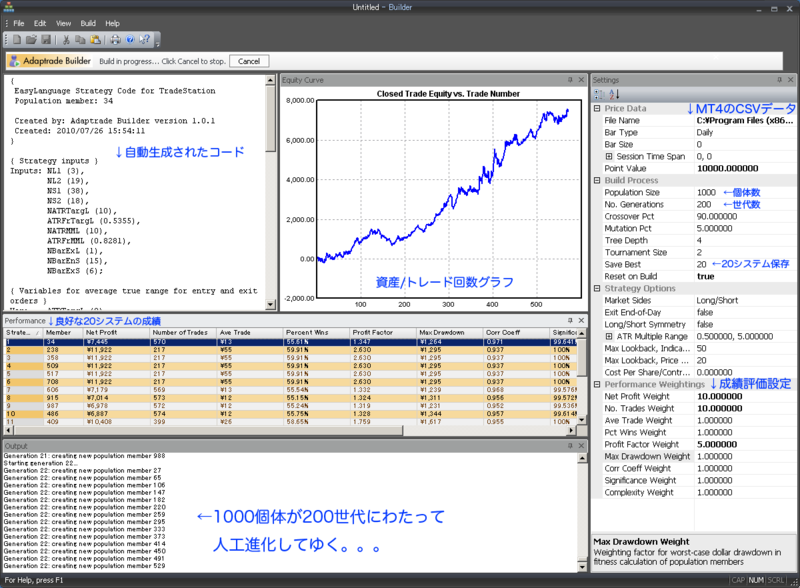Click the categorized view icon in Settings
Image resolution: width=800 pixels, height=588 pixels.
pyautogui.click(x=599, y=94)
